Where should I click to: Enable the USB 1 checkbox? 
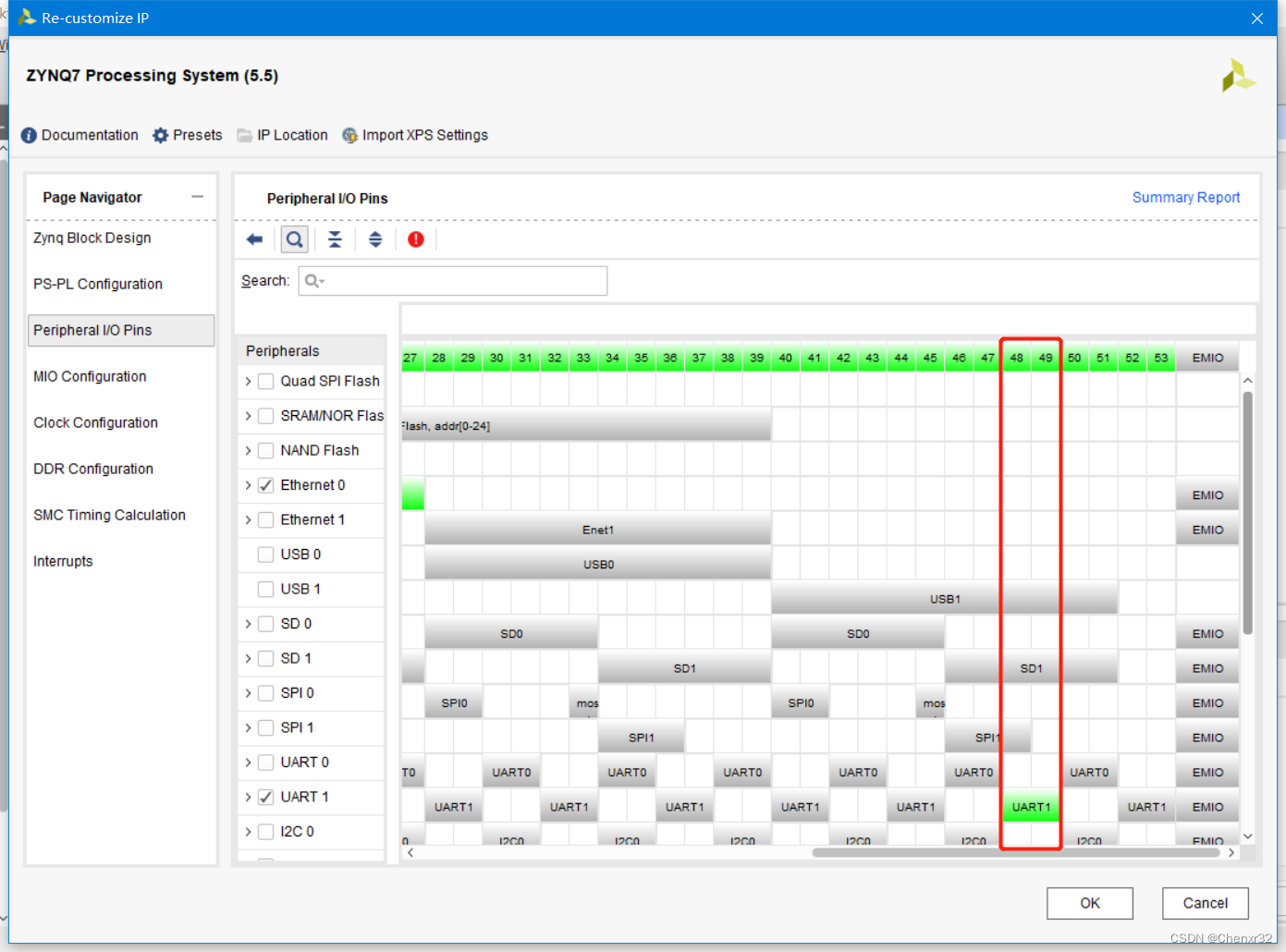[x=265, y=589]
